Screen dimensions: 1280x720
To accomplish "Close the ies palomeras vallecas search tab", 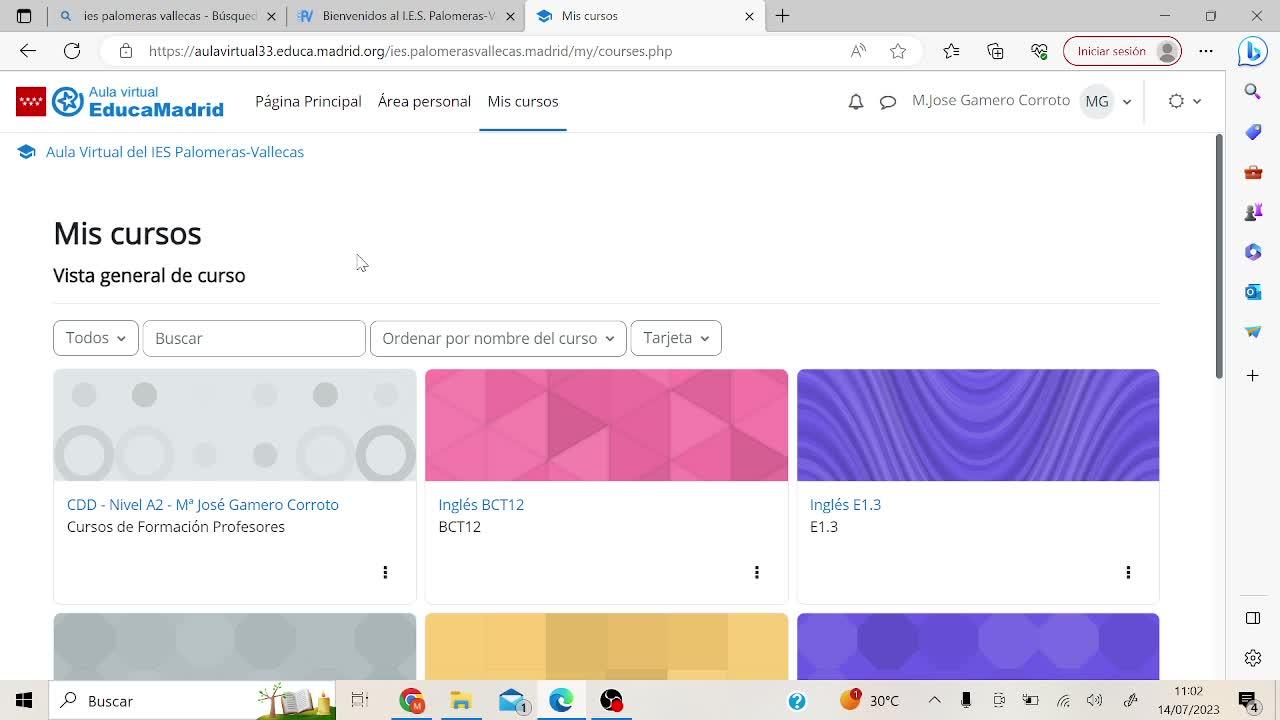I will (x=271, y=16).
